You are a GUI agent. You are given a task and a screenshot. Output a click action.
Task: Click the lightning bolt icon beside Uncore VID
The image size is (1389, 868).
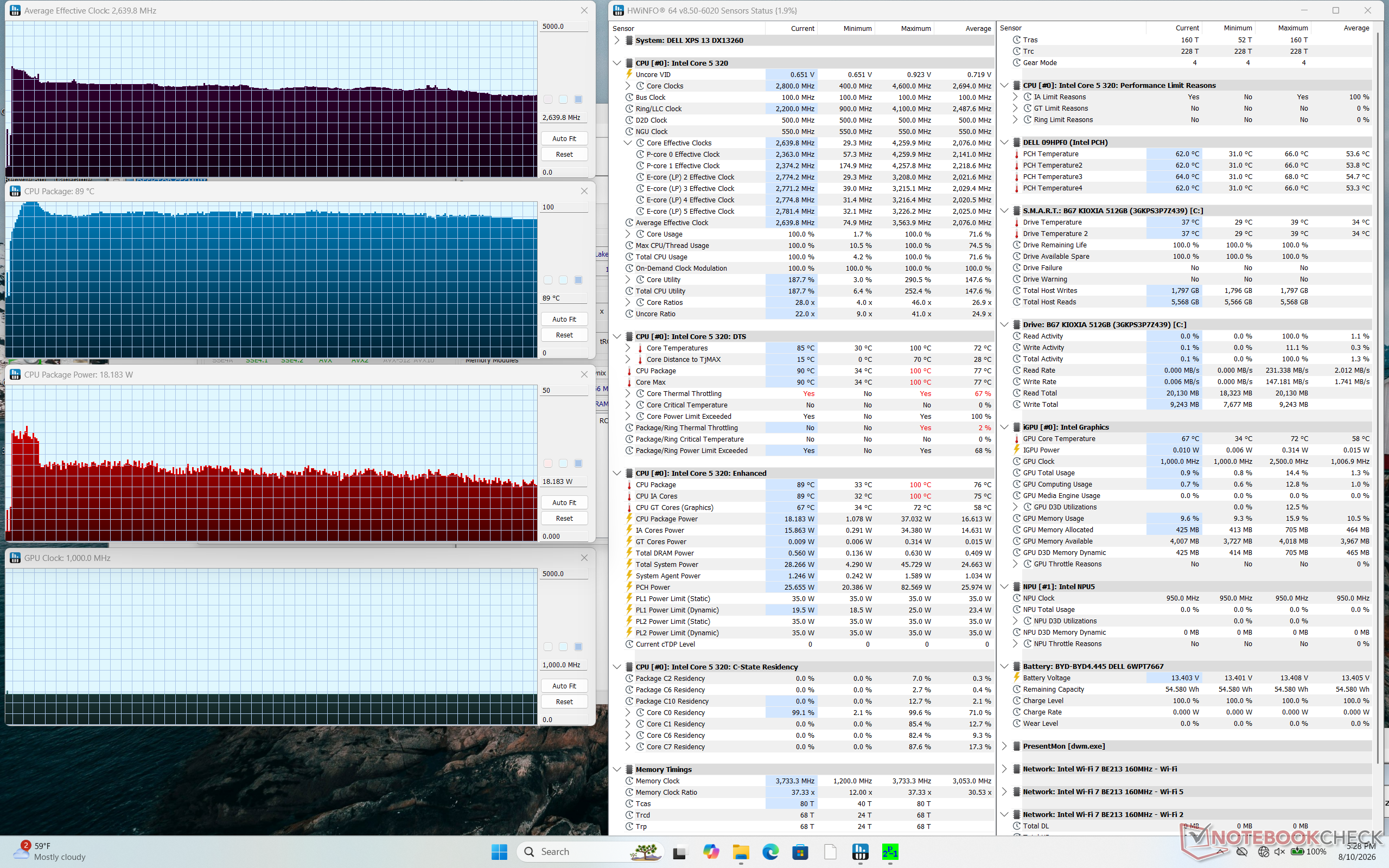pyautogui.click(x=629, y=75)
